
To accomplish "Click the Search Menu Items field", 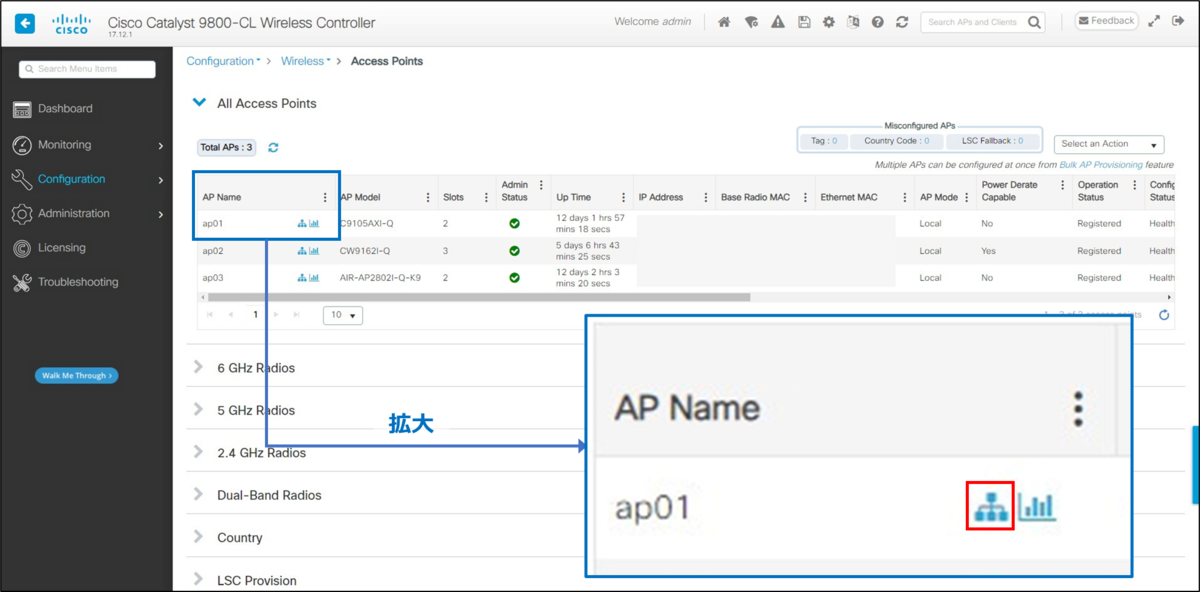I will 87,69.
